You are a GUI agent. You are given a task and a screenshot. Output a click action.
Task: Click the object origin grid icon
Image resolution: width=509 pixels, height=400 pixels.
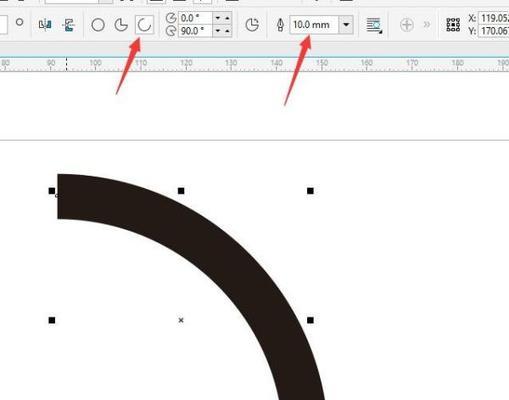pos(453,25)
